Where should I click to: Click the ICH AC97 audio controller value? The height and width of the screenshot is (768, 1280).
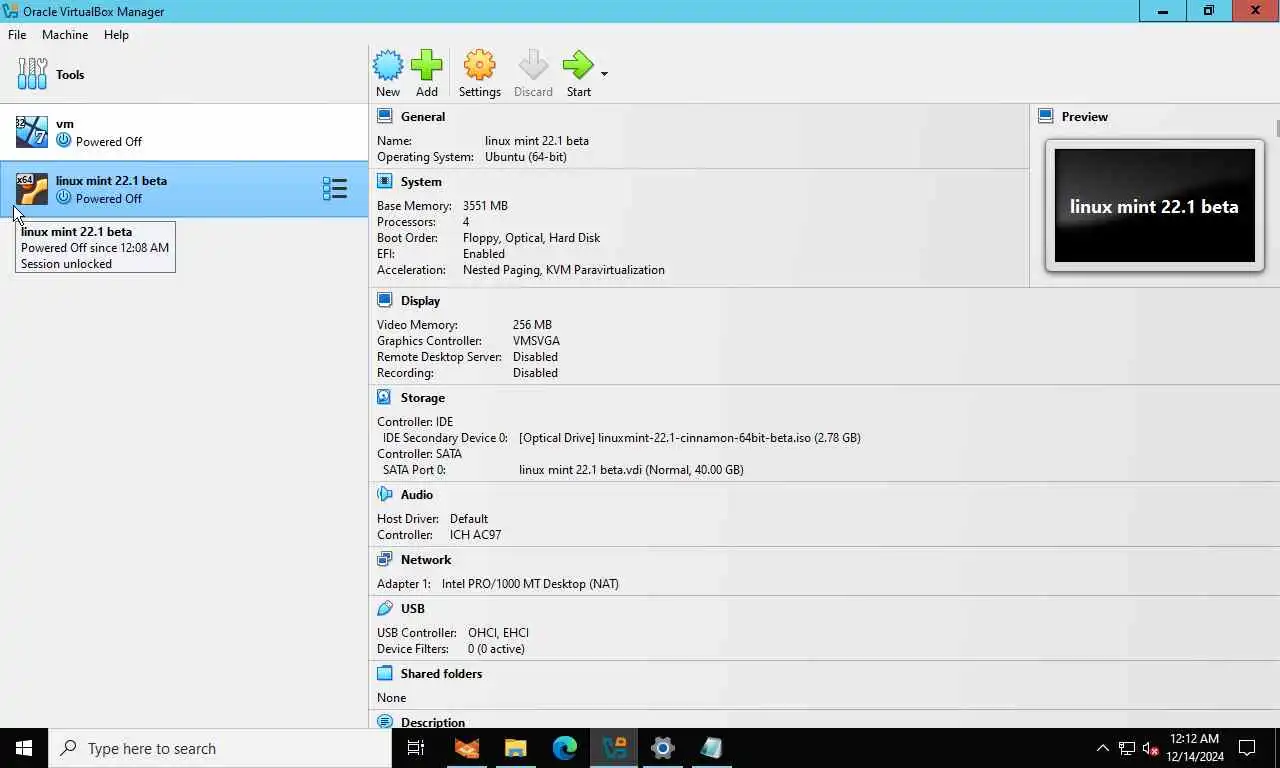click(476, 535)
